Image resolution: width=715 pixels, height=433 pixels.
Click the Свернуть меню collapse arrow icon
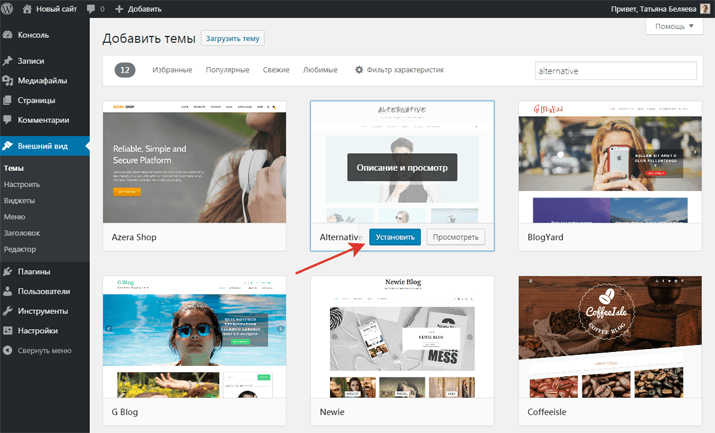pyautogui.click(x=7, y=351)
